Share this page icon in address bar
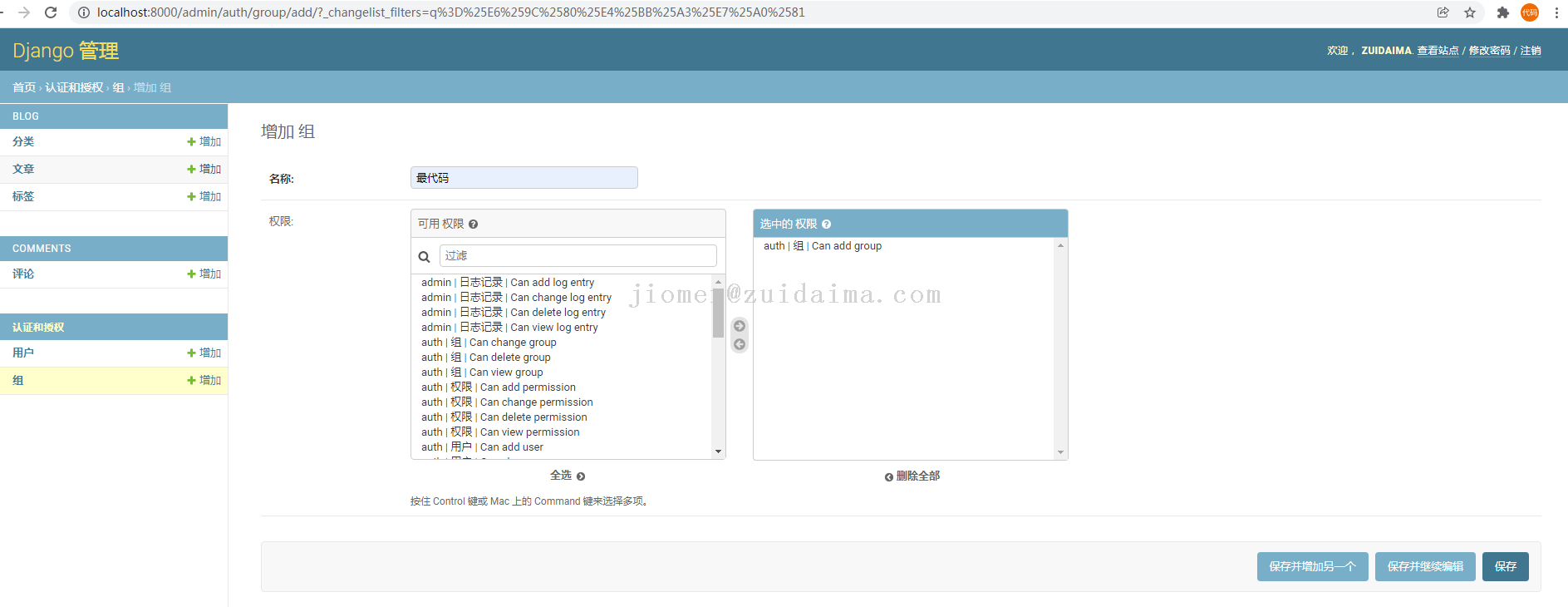Viewport: 1568px width, 607px height. (1443, 12)
